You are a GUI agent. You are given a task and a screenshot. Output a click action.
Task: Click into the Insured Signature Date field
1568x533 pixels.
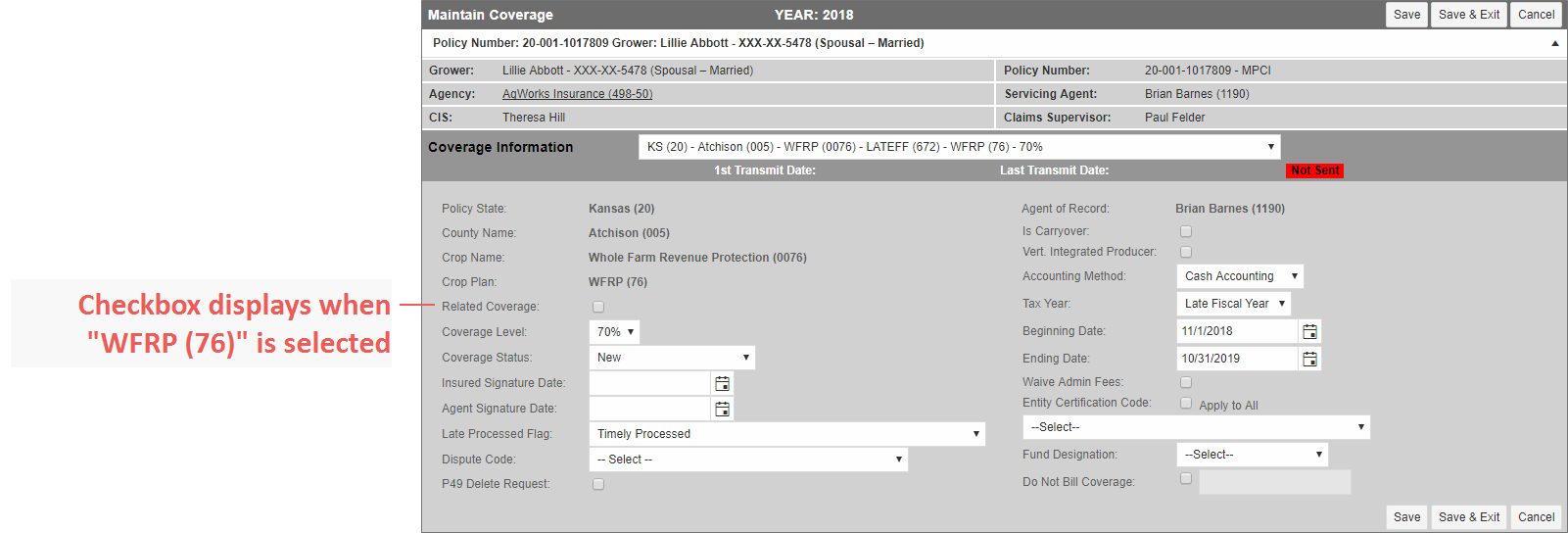[x=649, y=383]
